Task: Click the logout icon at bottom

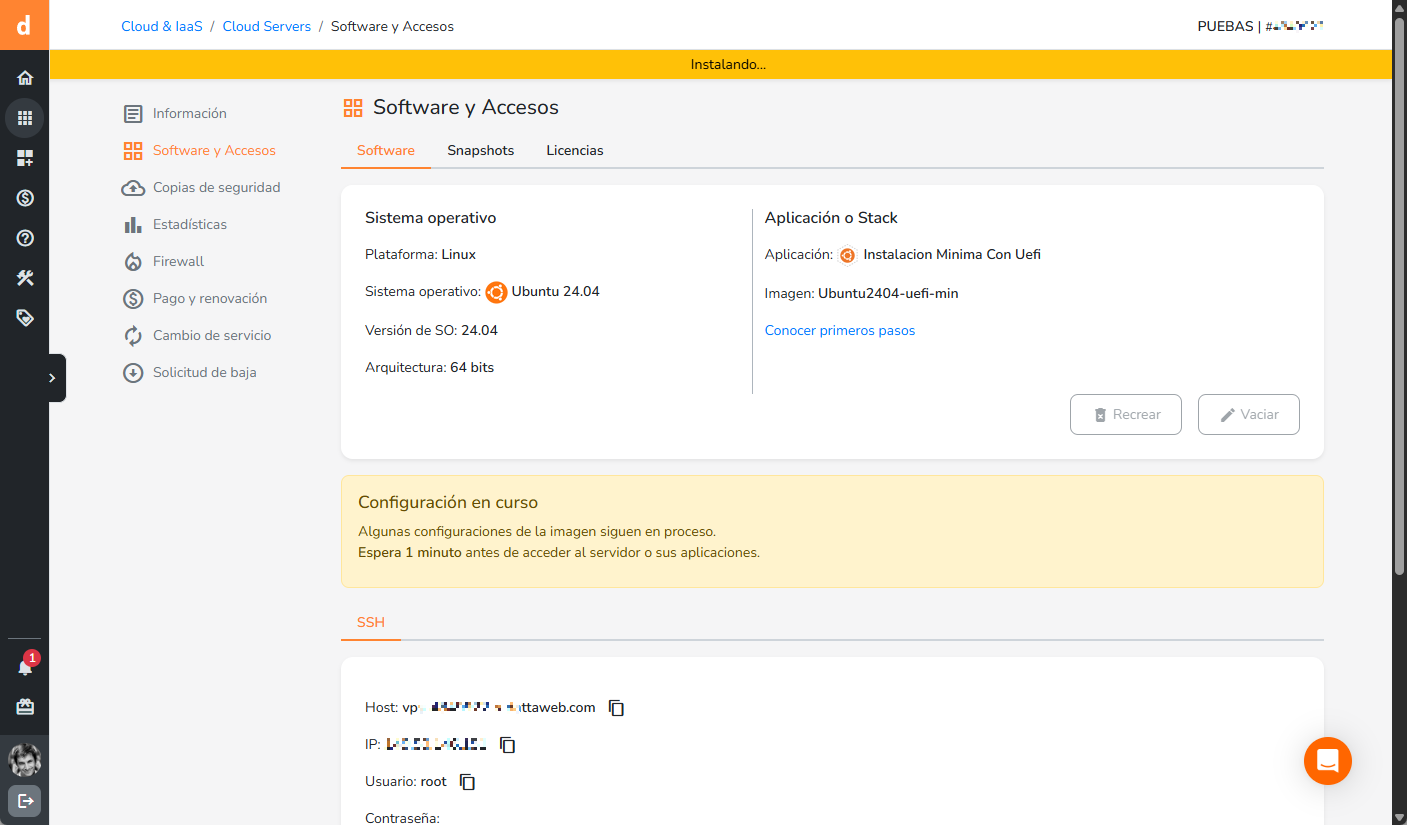Action: (25, 801)
